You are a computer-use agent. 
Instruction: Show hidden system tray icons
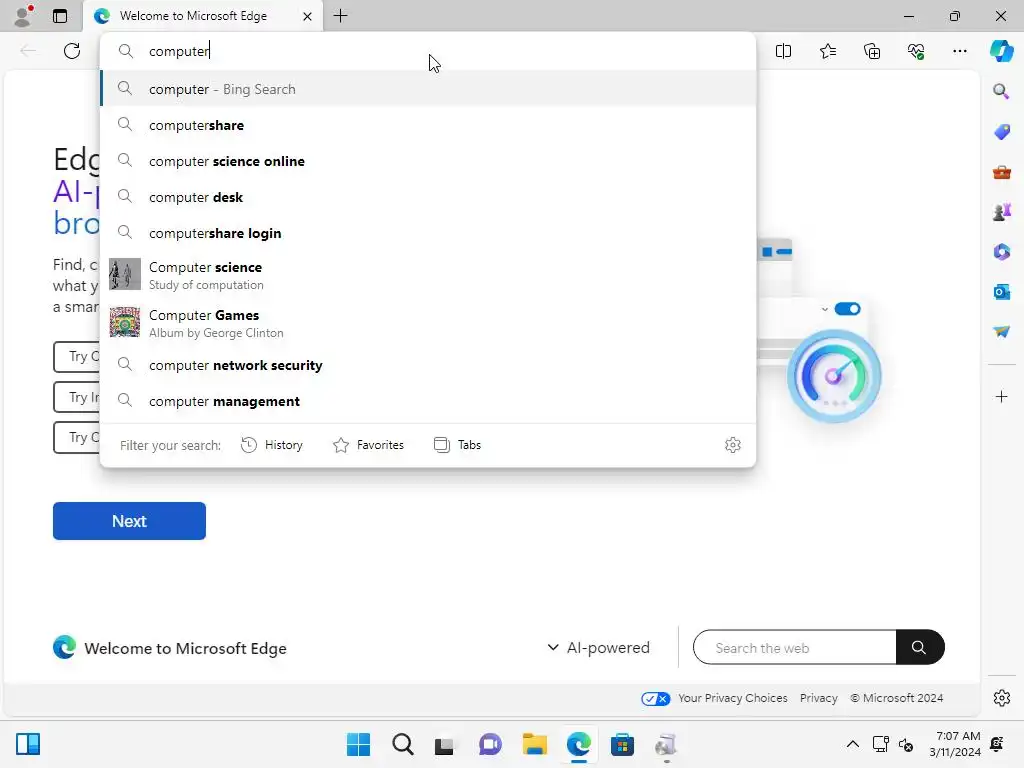852,744
